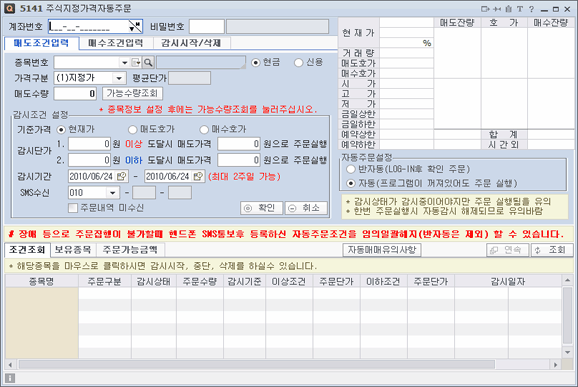Click the 조회 button

click(552, 250)
